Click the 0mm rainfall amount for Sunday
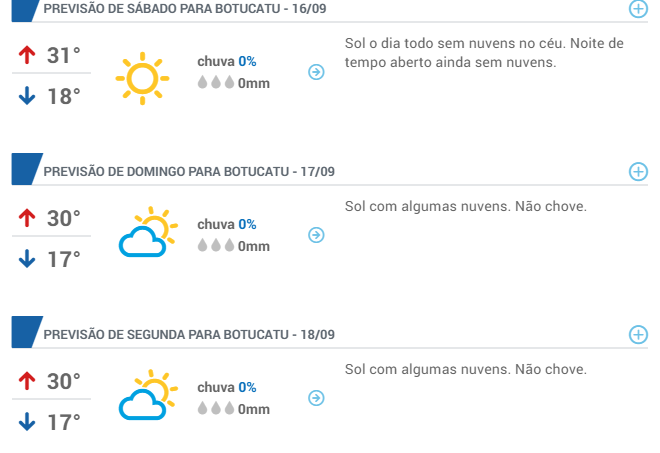 click(254, 246)
